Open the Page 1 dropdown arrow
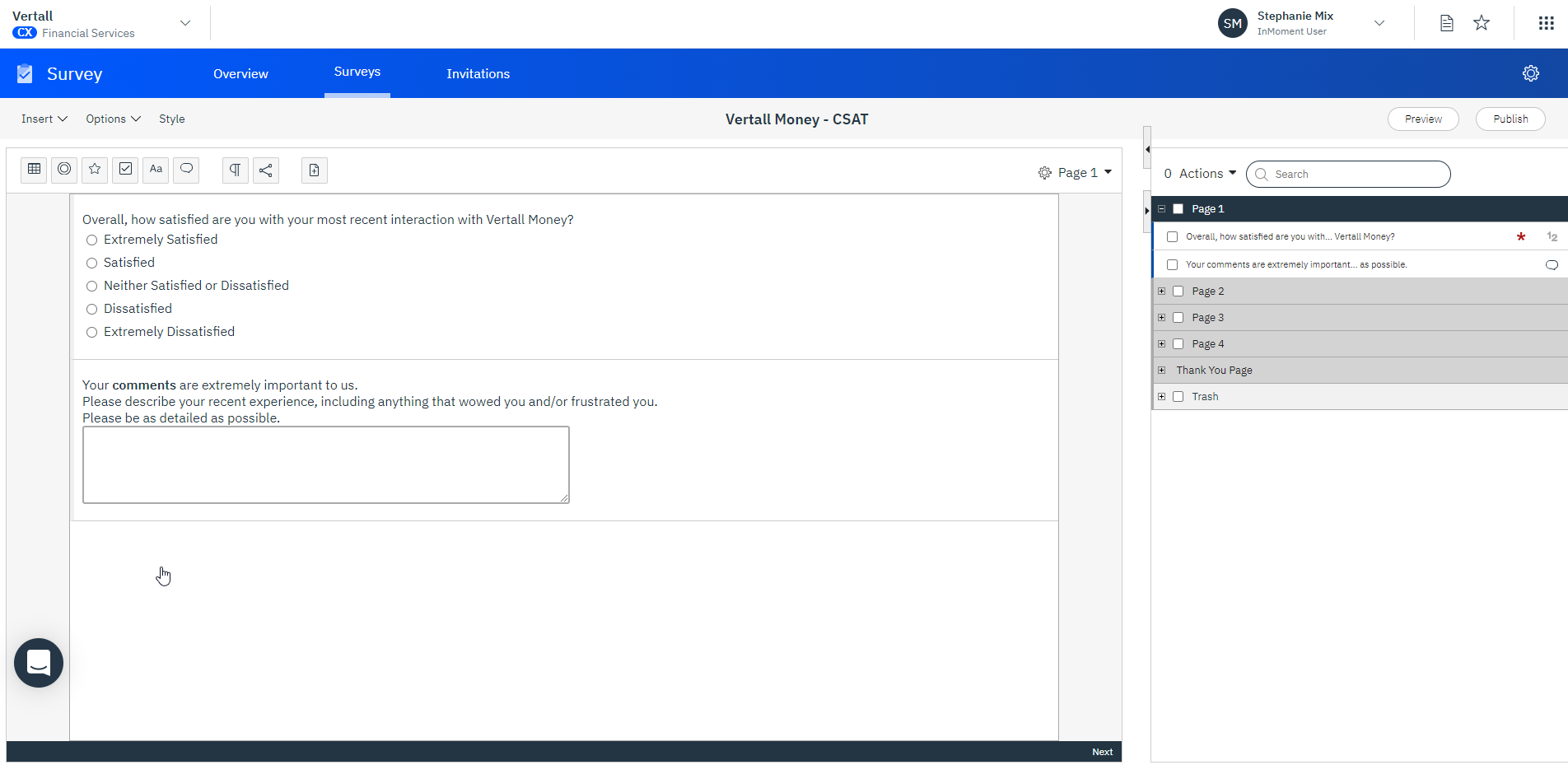The image size is (1568, 765). click(1108, 172)
